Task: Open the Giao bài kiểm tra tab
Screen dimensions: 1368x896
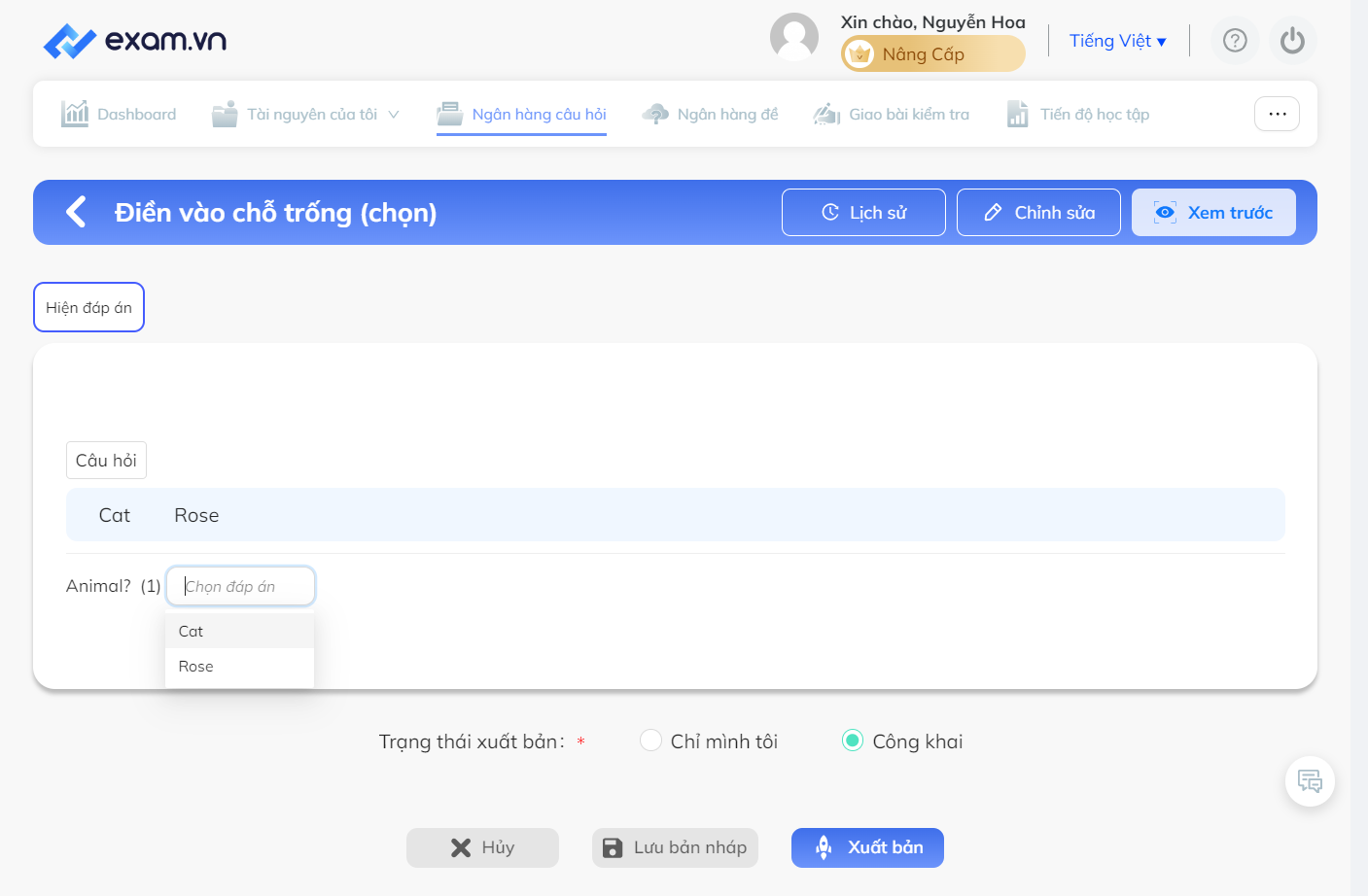Action: click(x=892, y=114)
